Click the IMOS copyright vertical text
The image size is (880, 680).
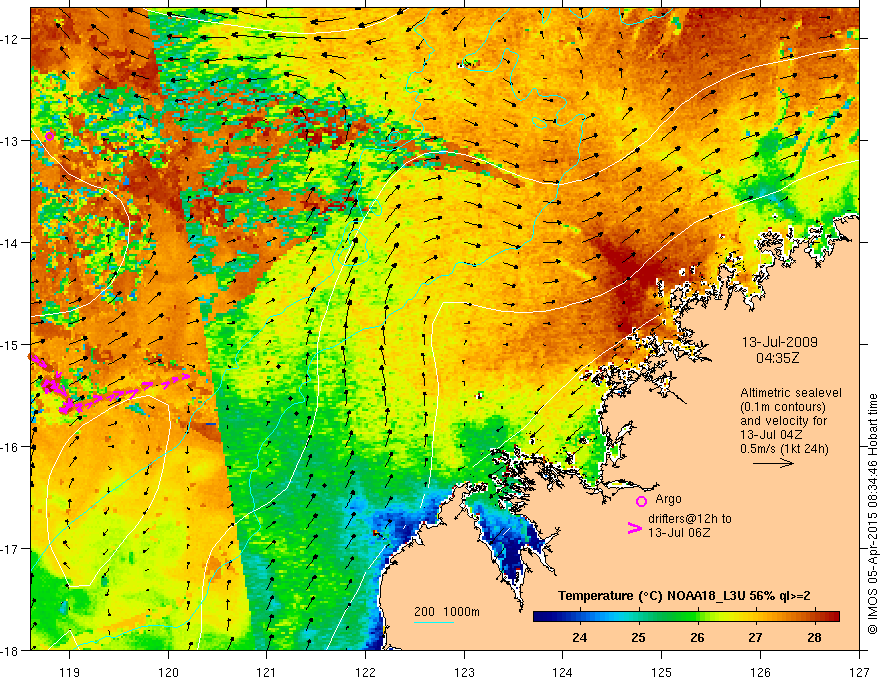[872, 514]
